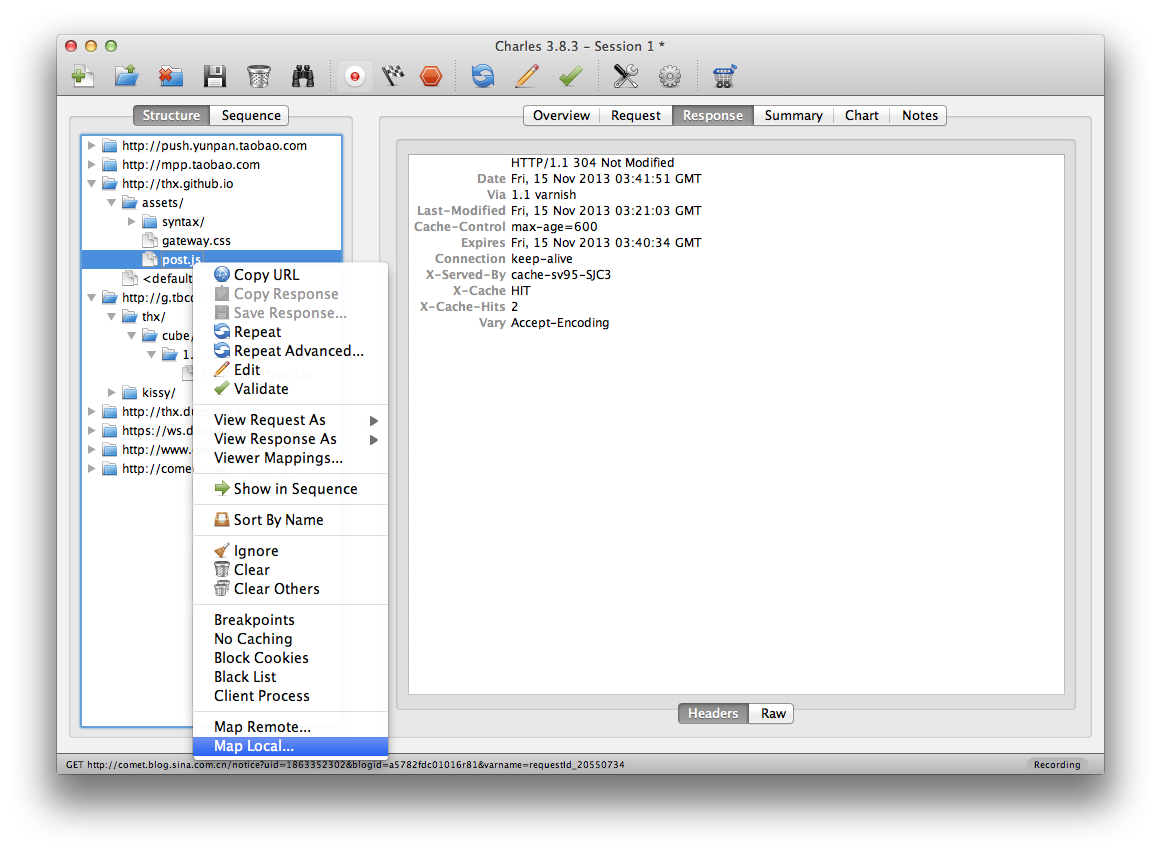Select gateway.css file in tree
Image resolution: width=1161 pixels, height=853 pixels.
tap(195, 241)
